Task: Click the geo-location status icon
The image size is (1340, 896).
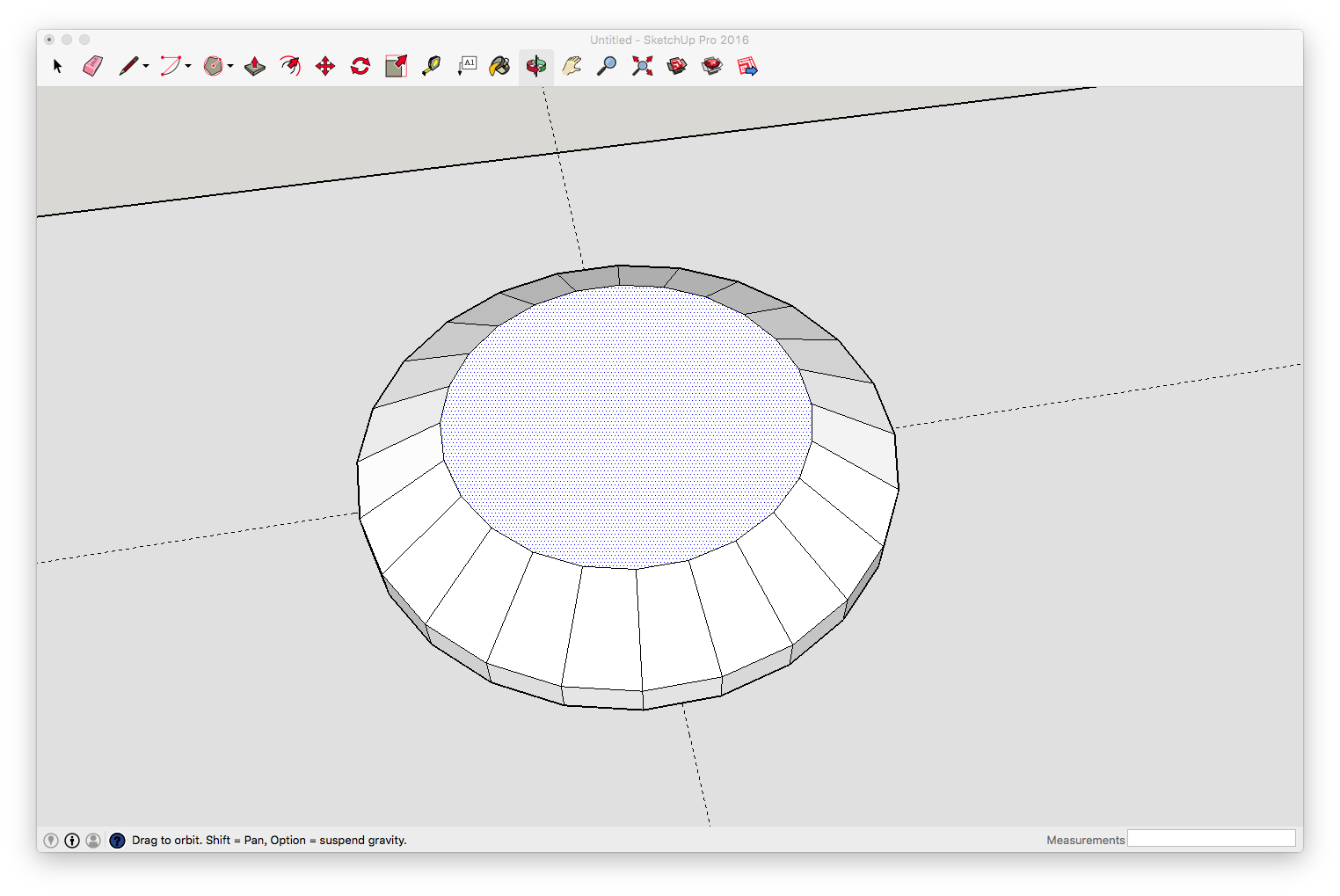Action: pyautogui.click(x=51, y=841)
